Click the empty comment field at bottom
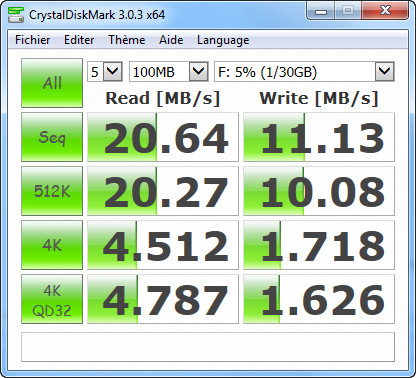Screen dimensions: 416x378 click(x=208, y=347)
